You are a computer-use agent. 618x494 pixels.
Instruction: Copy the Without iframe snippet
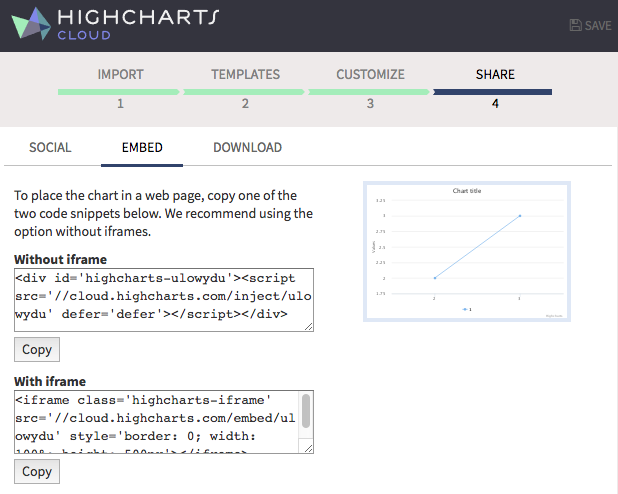[x=37, y=349]
